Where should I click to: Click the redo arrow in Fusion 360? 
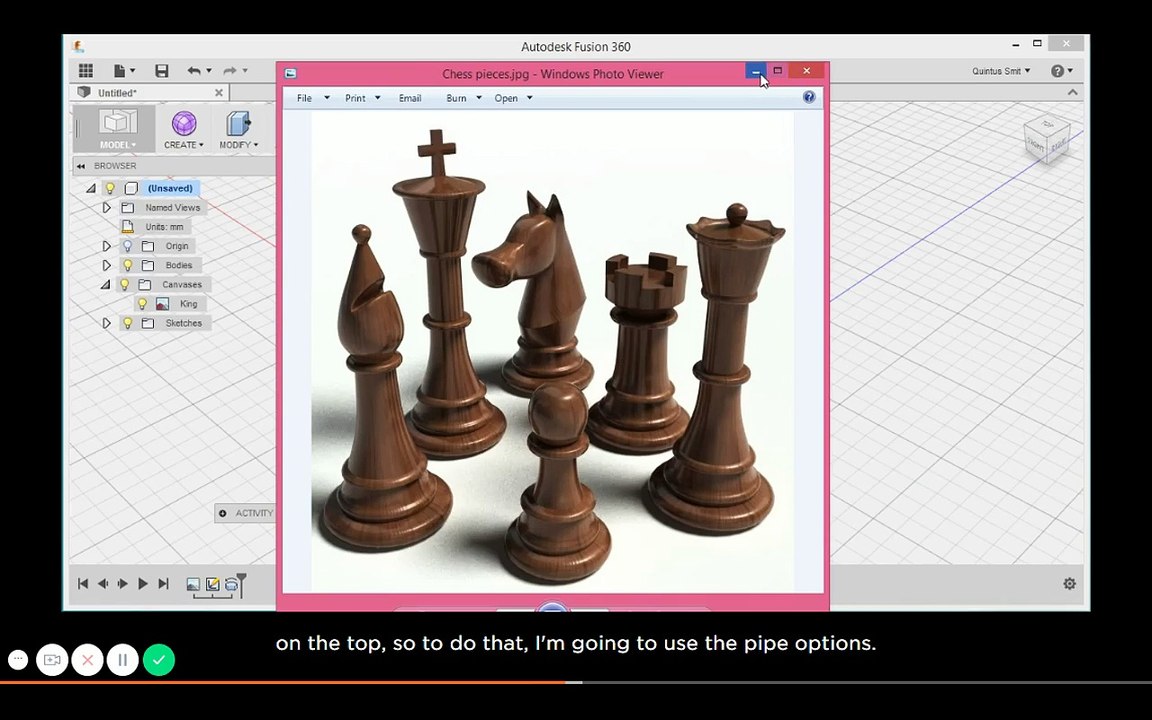230,71
